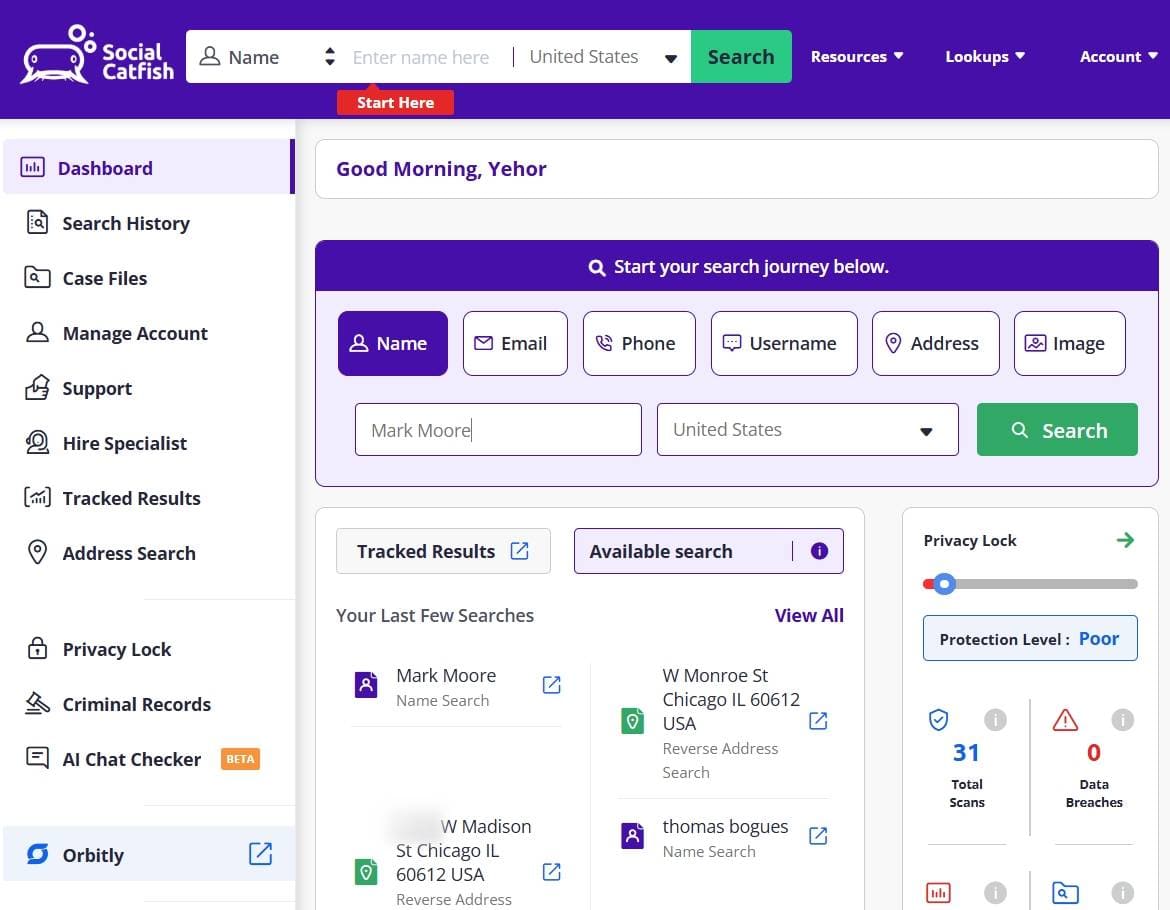
Task: Click the 0 Data Breaches value
Action: point(1094,753)
